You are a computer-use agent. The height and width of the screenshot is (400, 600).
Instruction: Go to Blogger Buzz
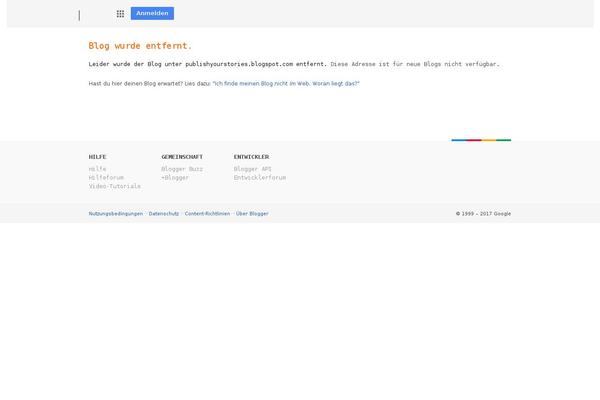coord(182,169)
